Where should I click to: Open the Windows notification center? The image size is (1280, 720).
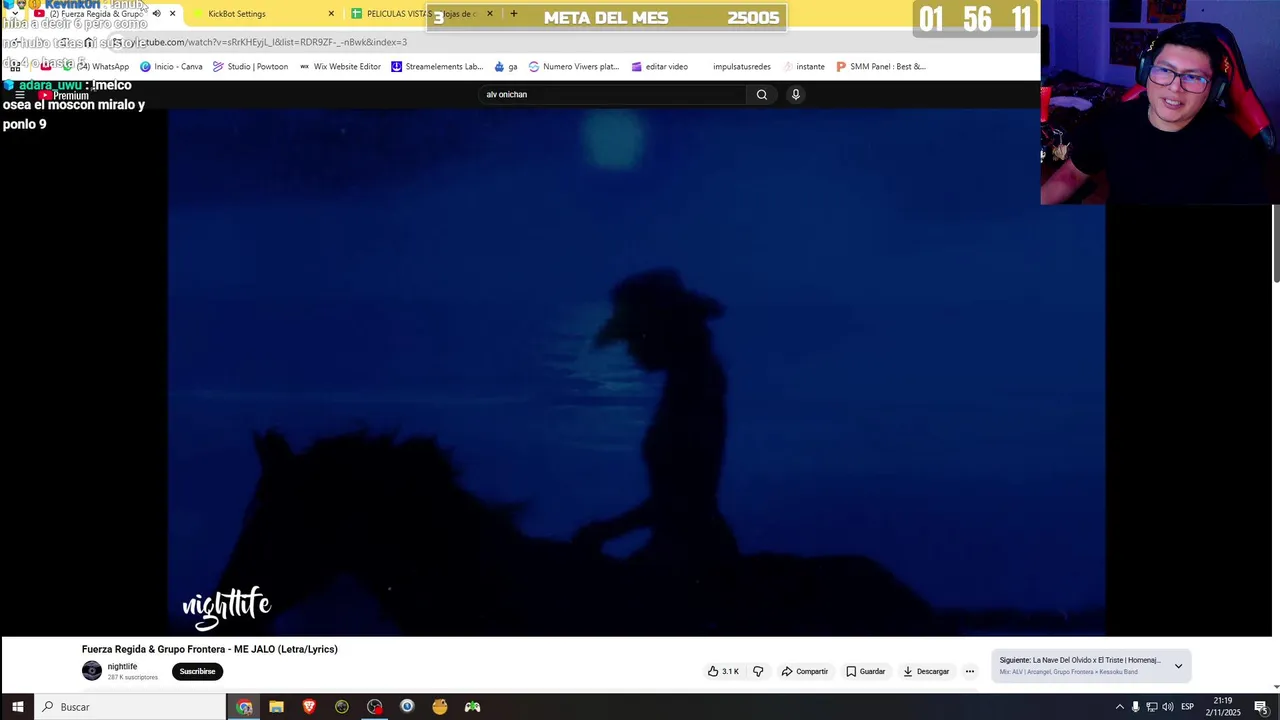pos(1261,707)
